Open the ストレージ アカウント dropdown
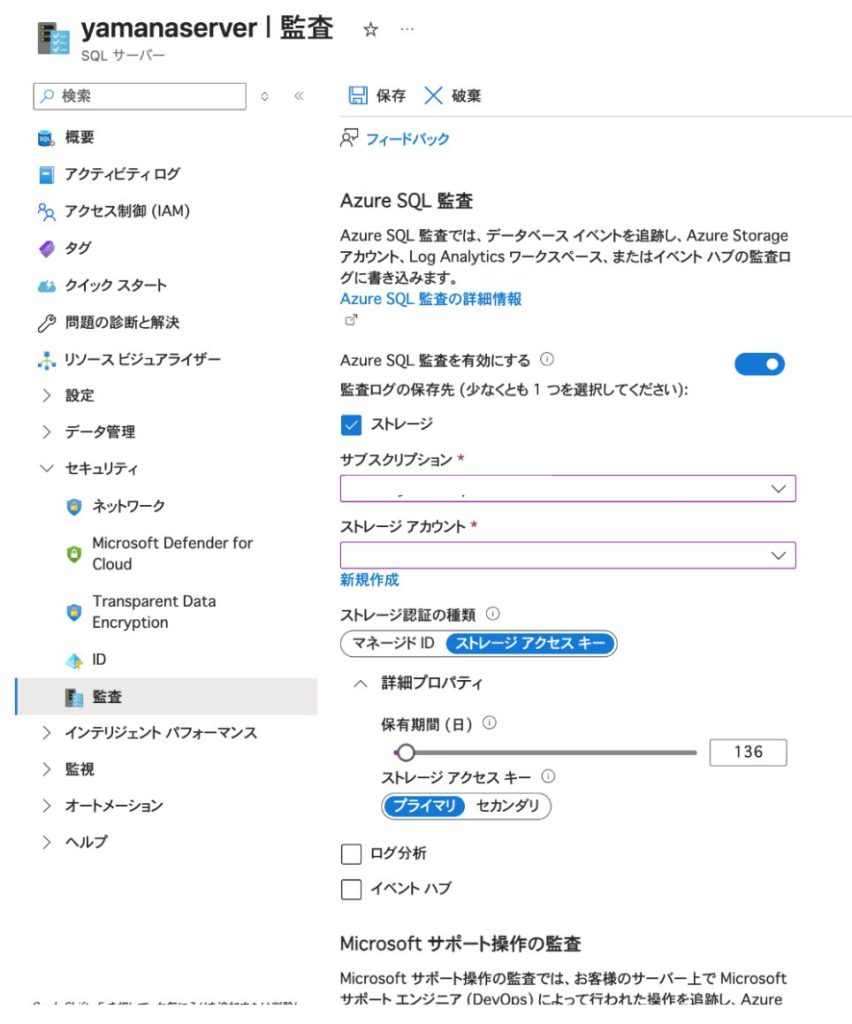 point(567,555)
